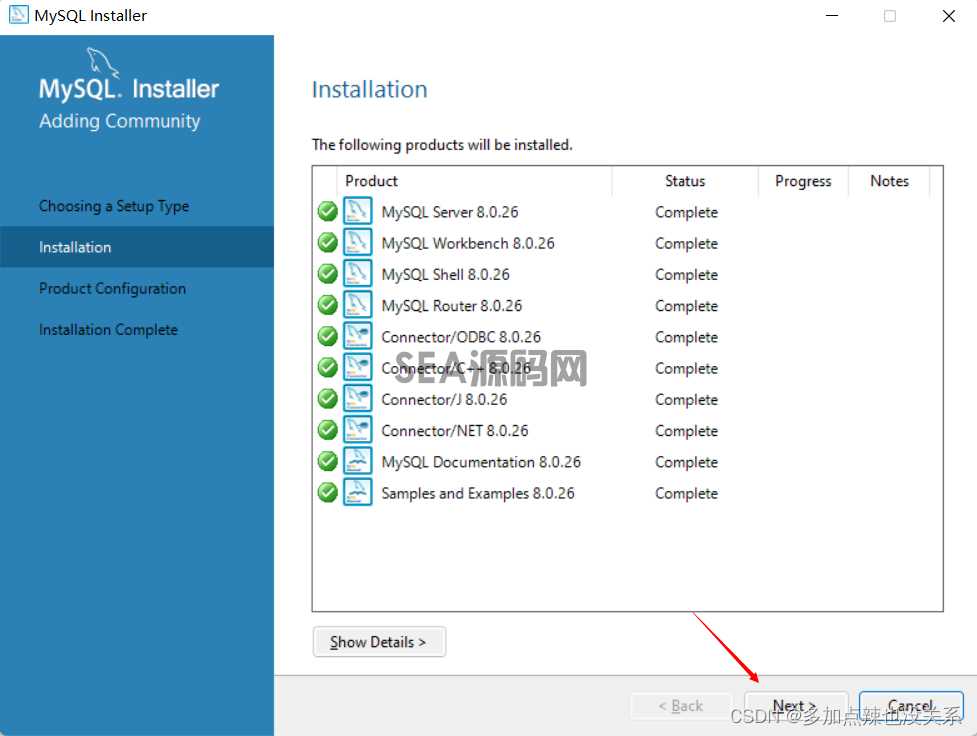
Task: Expand the Show Details section
Action: tap(379, 642)
